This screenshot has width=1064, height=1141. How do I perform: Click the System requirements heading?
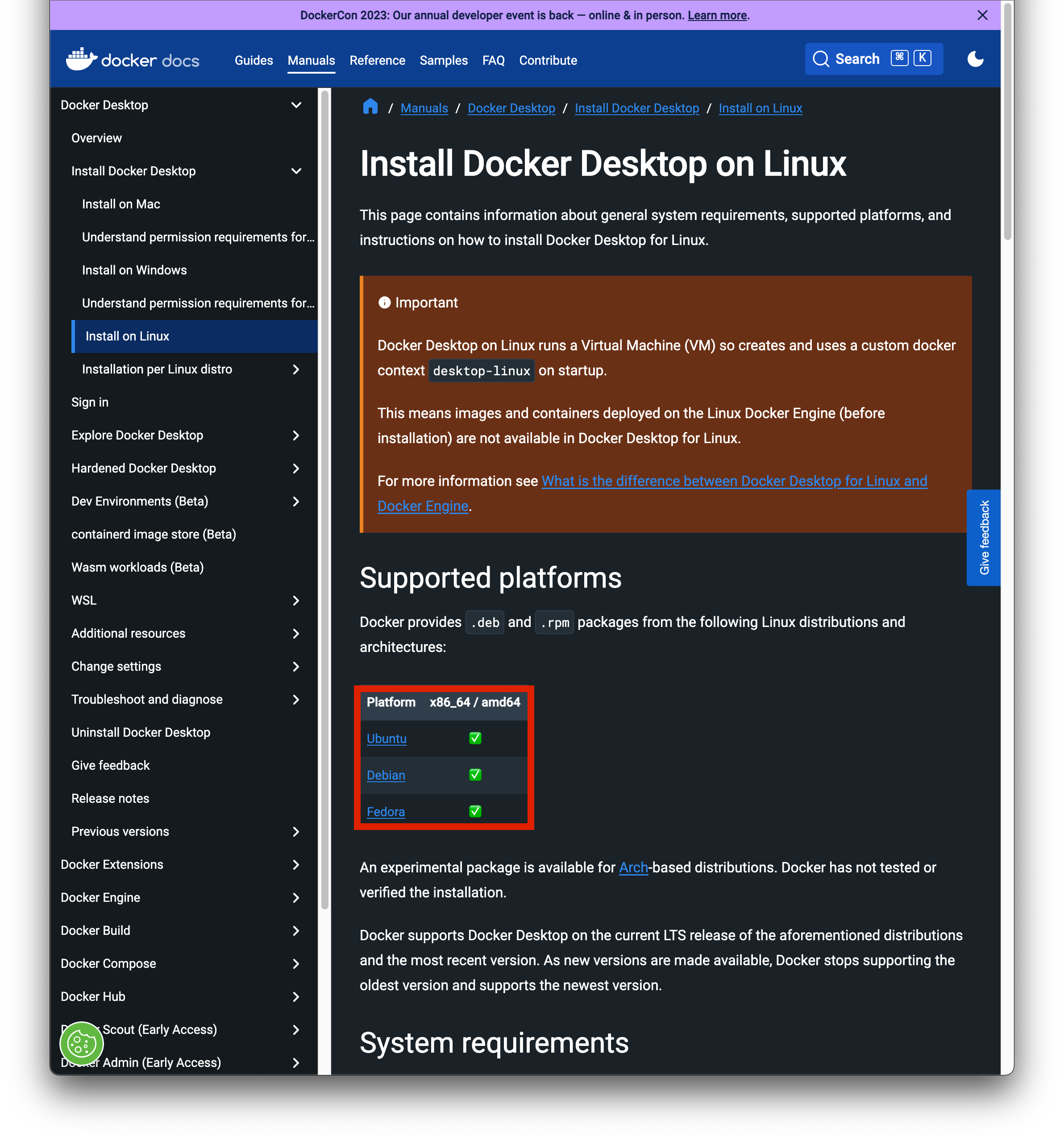494,1043
